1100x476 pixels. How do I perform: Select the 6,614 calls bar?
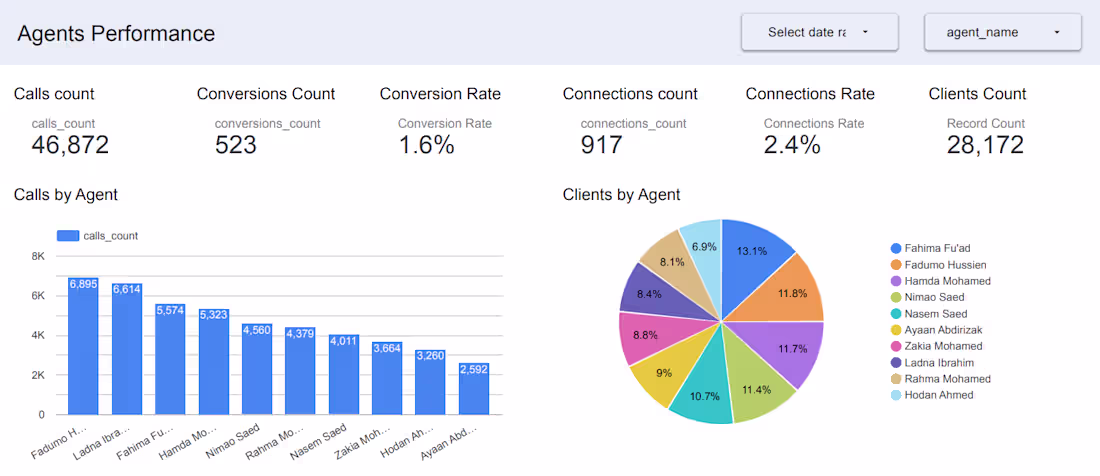tap(127, 349)
